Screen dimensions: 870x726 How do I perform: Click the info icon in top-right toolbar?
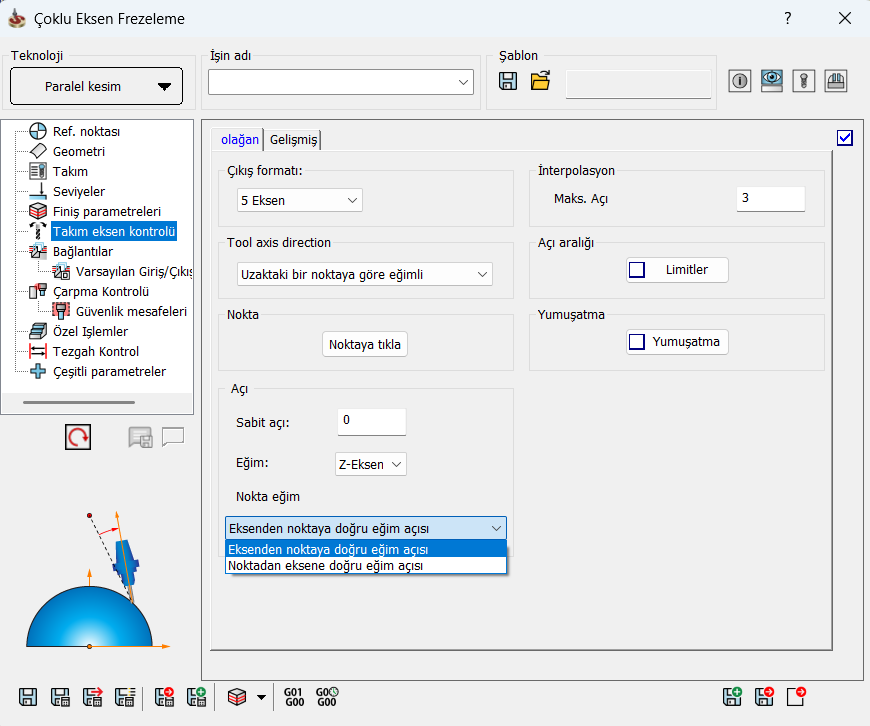740,82
